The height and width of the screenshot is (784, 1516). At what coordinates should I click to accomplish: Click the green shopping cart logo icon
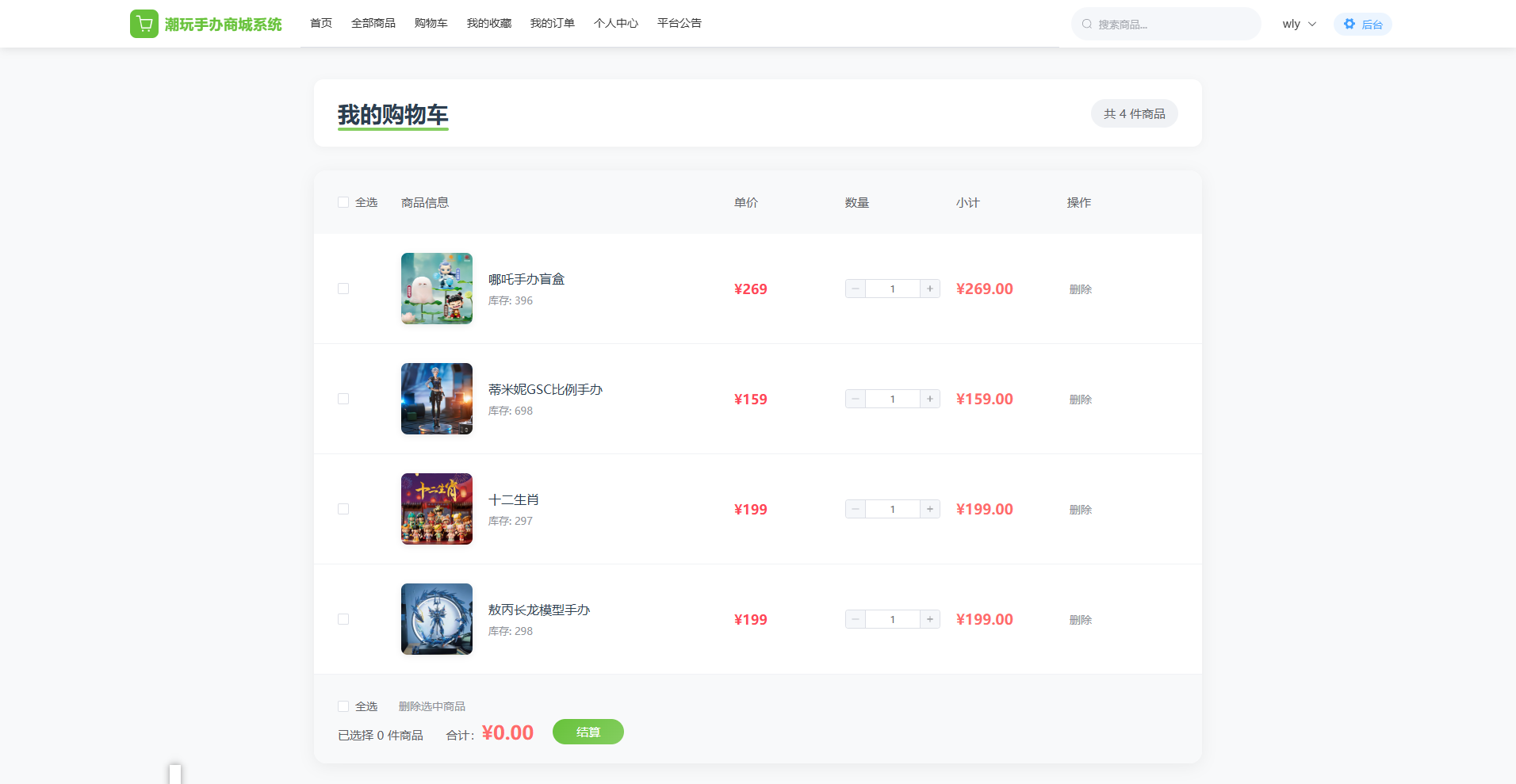click(x=144, y=24)
